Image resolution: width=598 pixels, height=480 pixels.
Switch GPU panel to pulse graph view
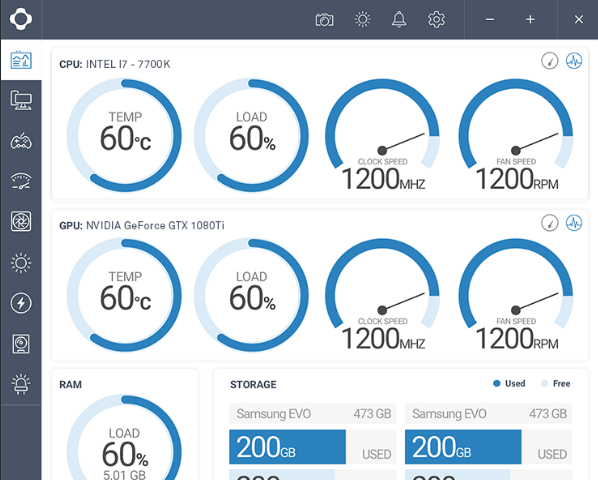tap(574, 223)
